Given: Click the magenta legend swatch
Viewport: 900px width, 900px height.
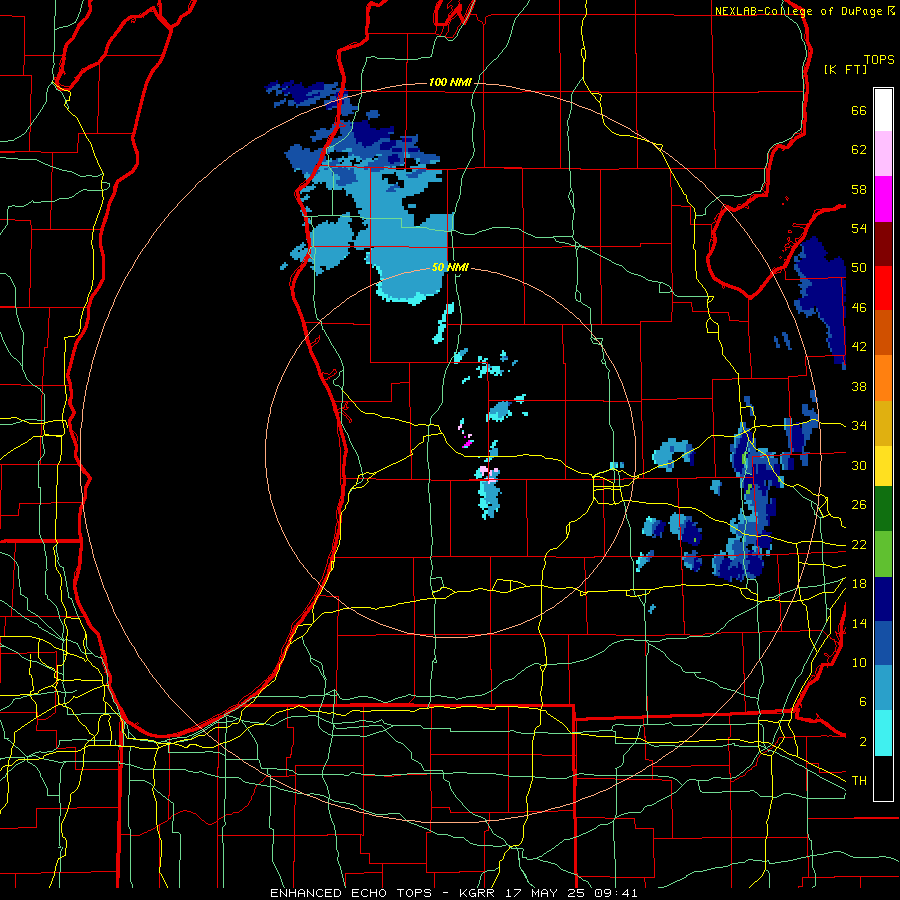Looking at the screenshot, I should (x=883, y=199).
